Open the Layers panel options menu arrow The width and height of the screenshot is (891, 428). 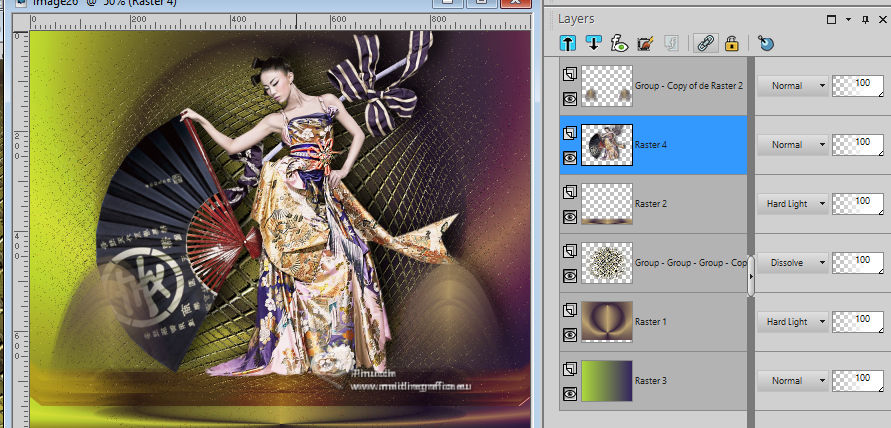[848, 18]
